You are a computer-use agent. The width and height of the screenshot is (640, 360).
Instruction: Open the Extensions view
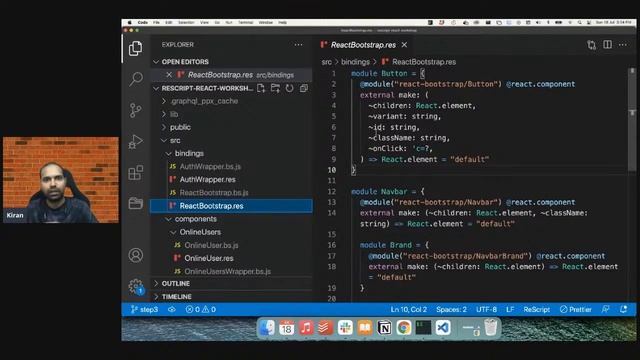[x=136, y=173]
